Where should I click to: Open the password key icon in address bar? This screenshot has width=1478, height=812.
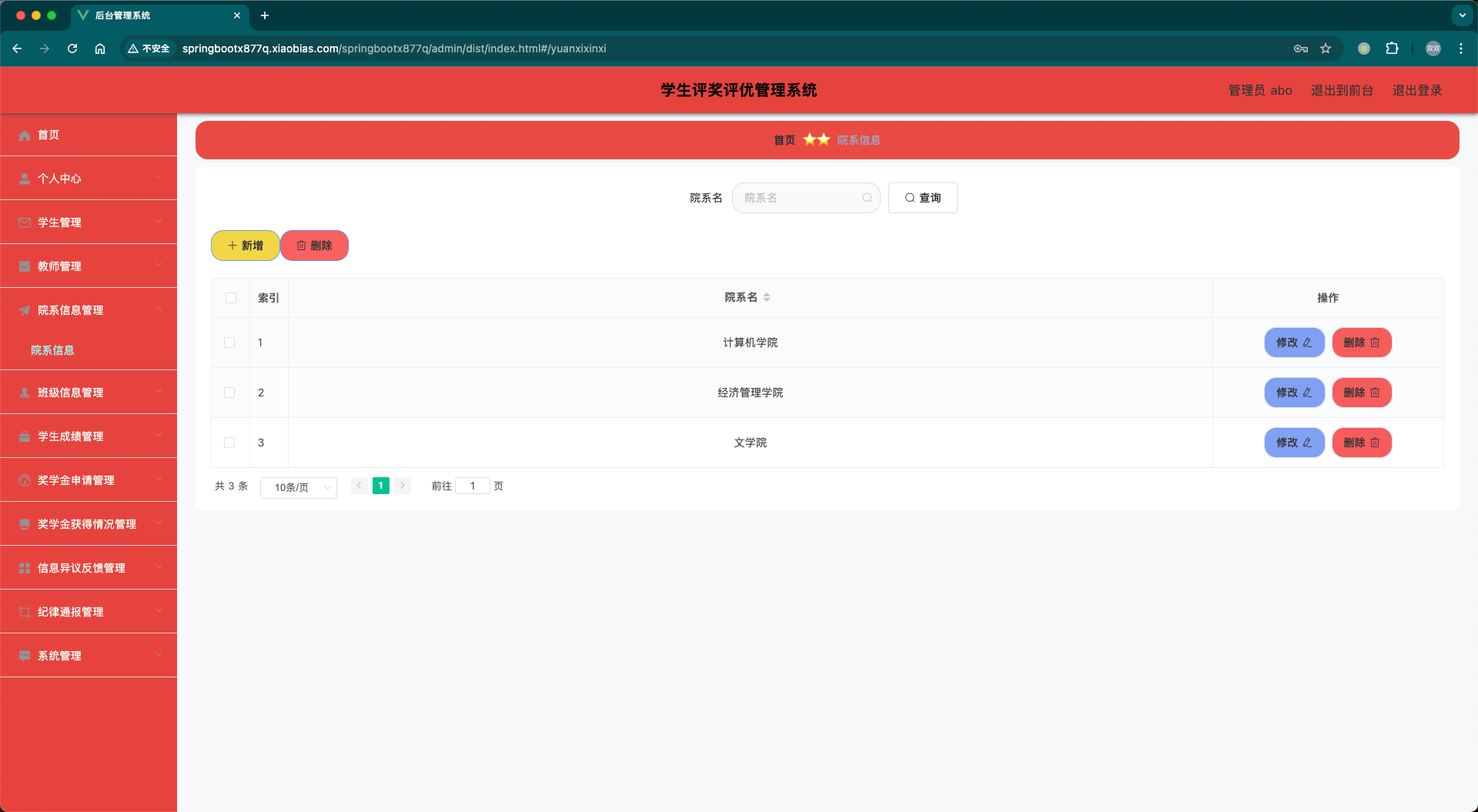pos(1301,48)
